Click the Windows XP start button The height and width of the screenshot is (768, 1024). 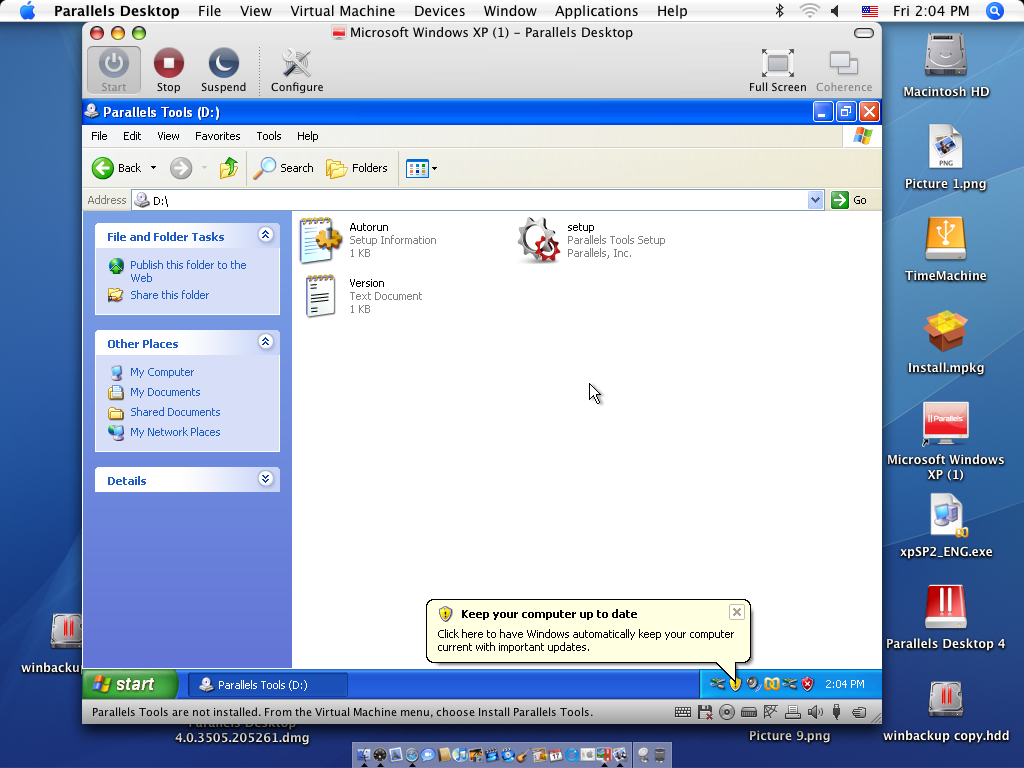(x=129, y=684)
